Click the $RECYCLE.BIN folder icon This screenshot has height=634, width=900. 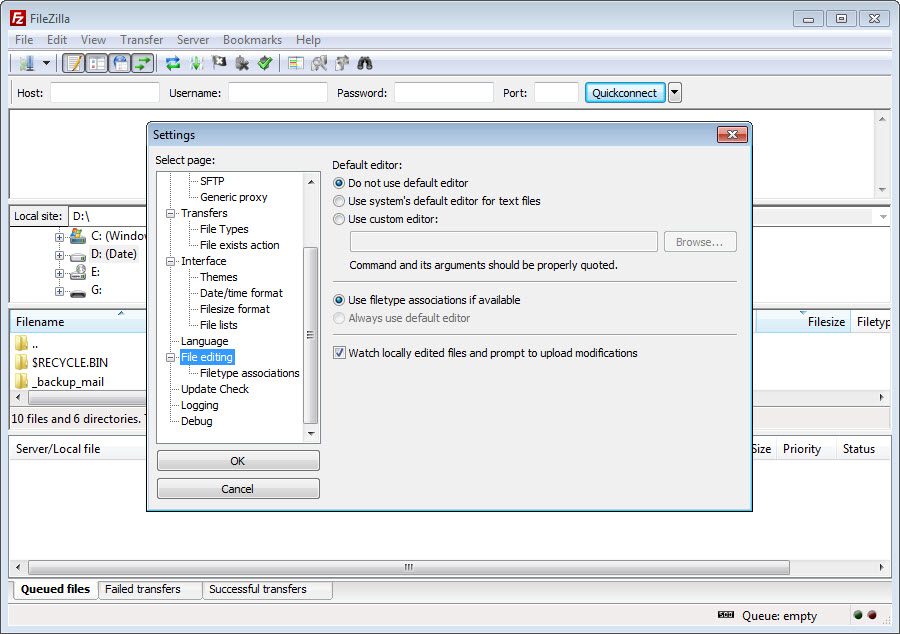point(21,362)
